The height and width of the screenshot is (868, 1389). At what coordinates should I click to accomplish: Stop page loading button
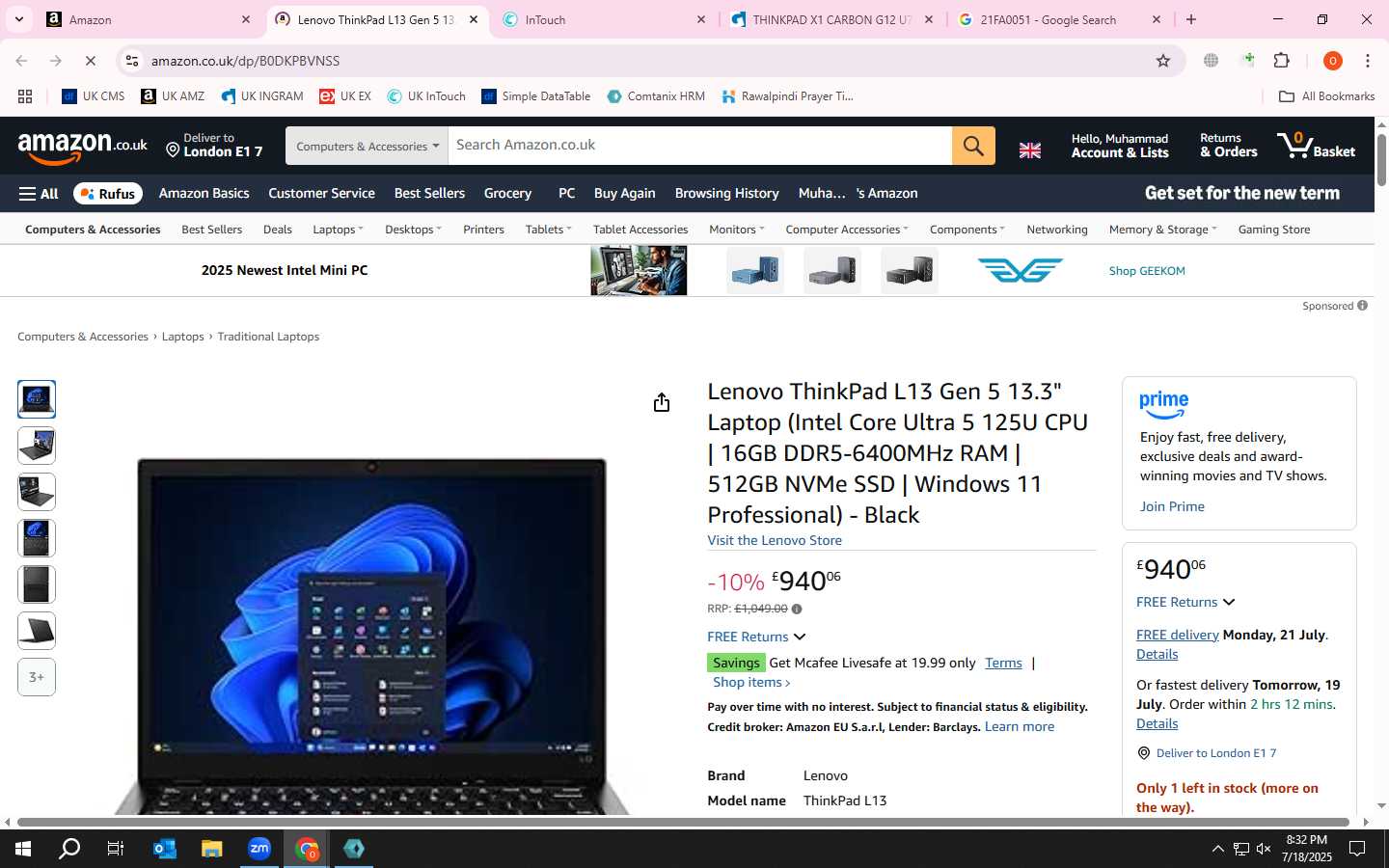pos(90,61)
